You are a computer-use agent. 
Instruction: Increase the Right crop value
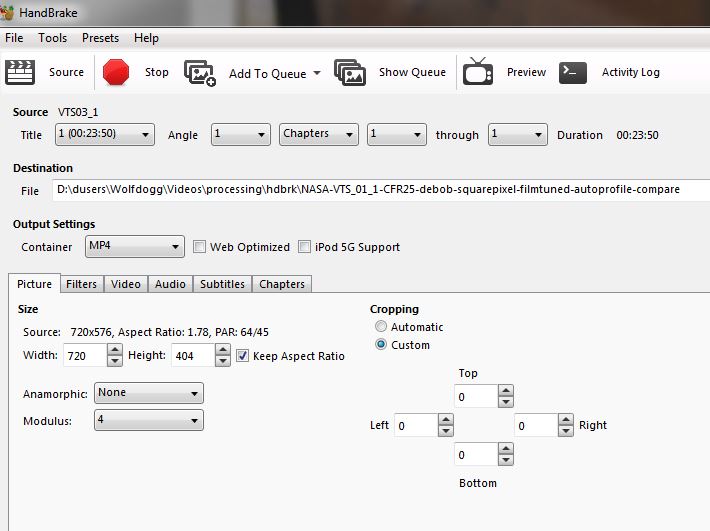click(x=566, y=420)
